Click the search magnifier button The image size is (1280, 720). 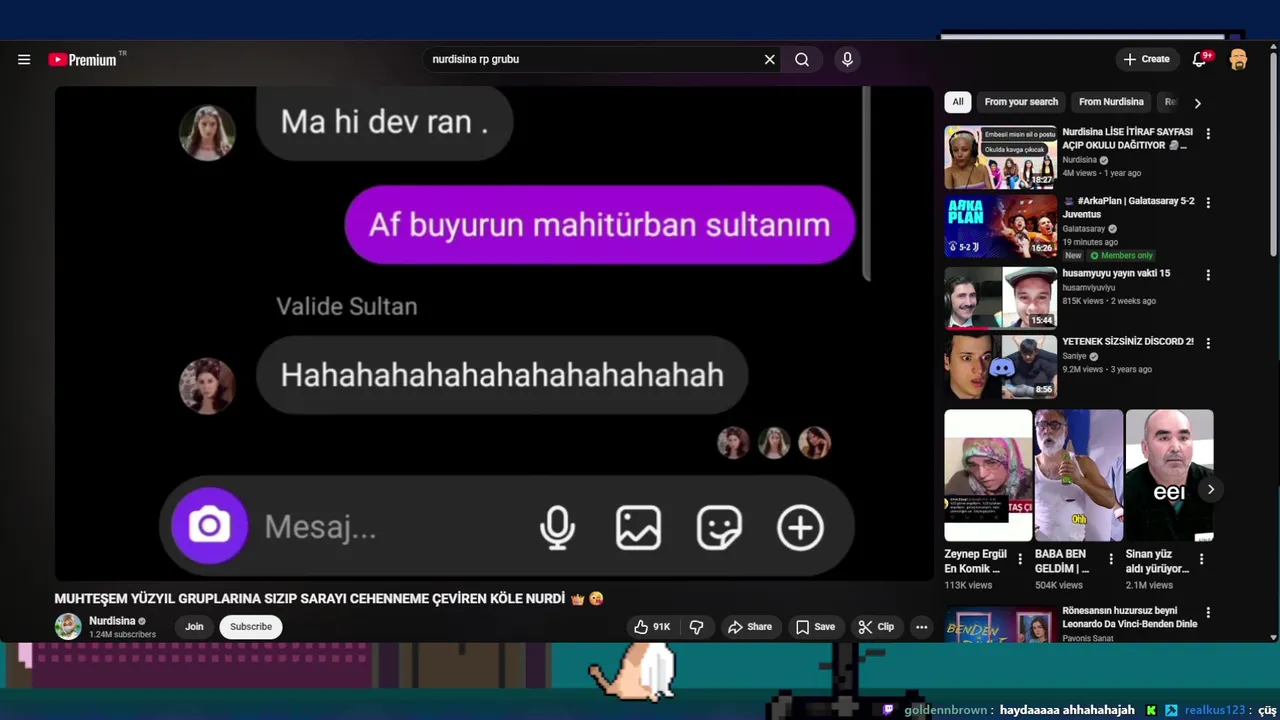tap(802, 60)
